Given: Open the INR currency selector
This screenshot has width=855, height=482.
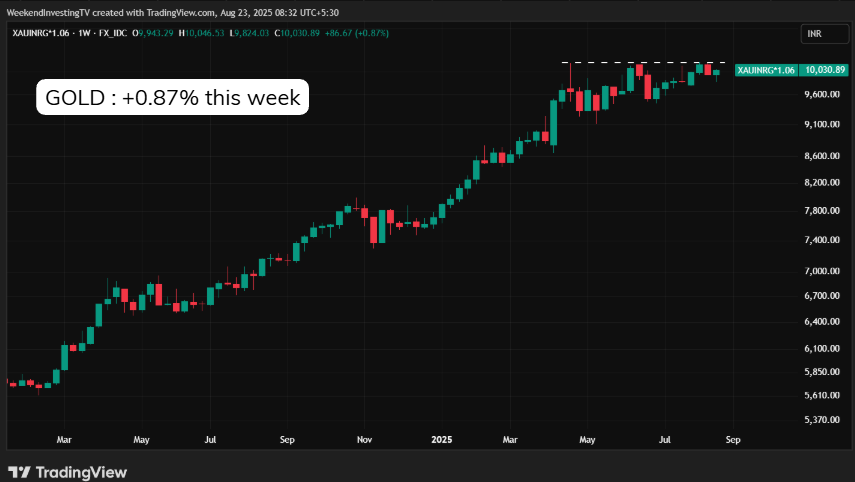Looking at the screenshot, I should [x=824, y=34].
